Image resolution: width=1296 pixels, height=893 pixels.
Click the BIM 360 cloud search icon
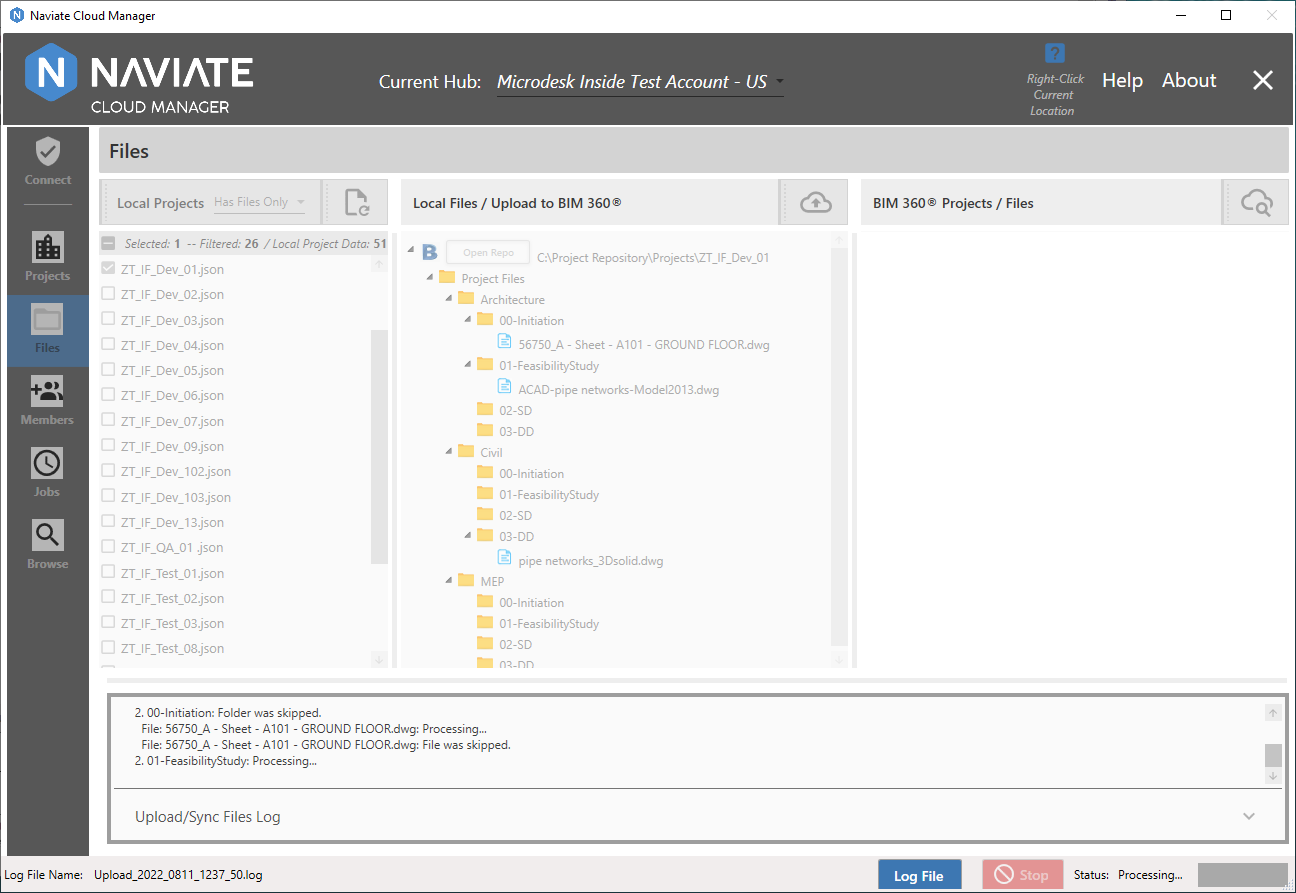pos(1257,203)
